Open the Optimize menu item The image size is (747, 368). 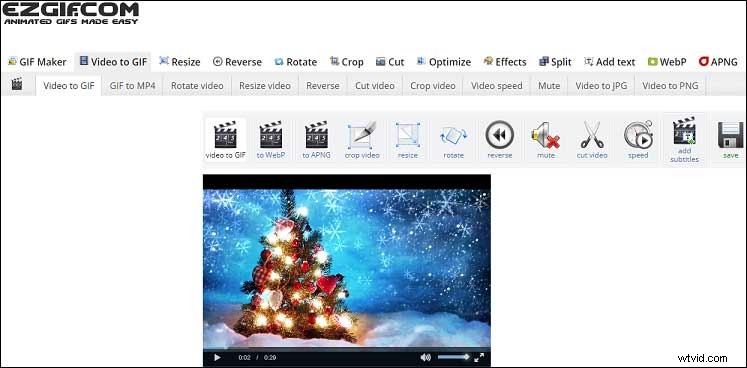click(x=444, y=62)
